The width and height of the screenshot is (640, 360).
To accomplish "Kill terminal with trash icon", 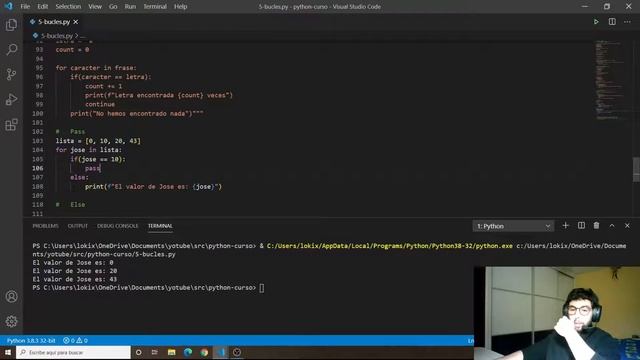I will [x=596, y=225].
